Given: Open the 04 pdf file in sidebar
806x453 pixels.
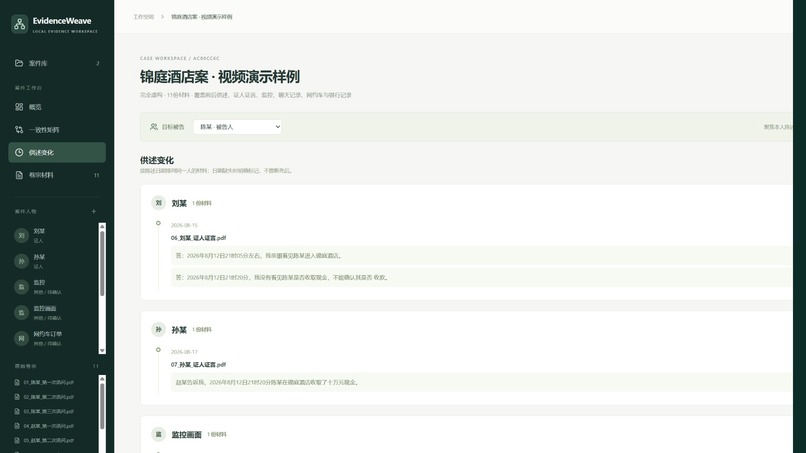Looking at the screenshot, I should 48,426.
